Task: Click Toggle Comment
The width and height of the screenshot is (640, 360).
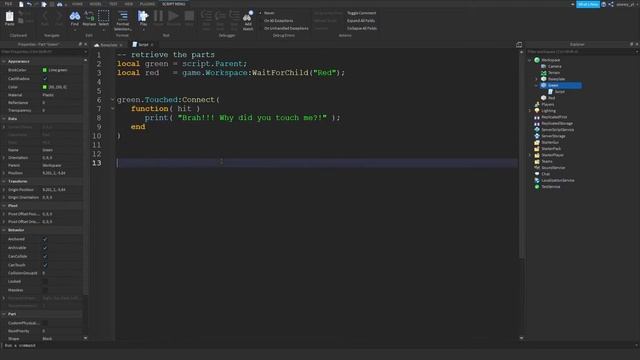Action: (x=361, y=13)
